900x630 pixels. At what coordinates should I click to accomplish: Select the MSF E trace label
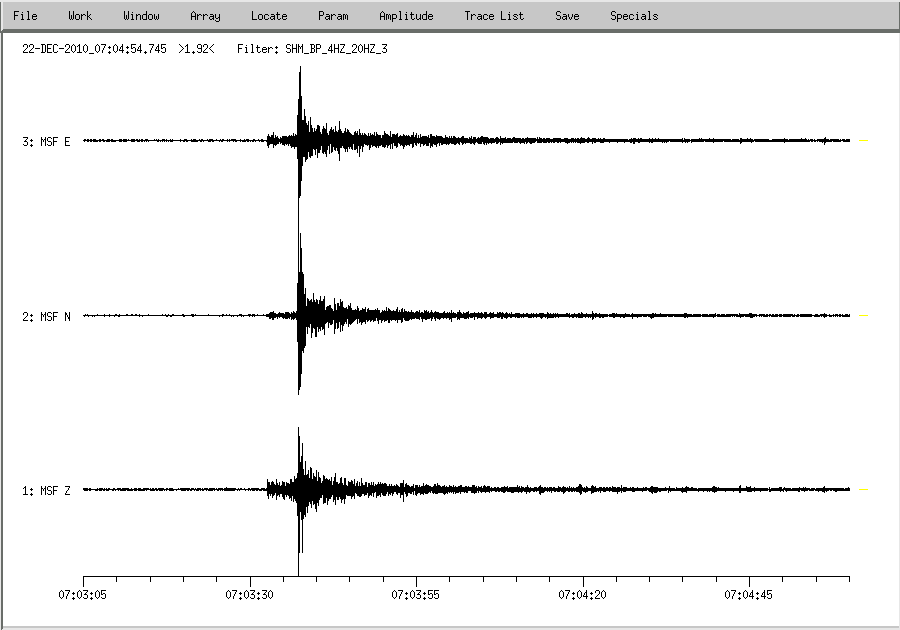click(x=46, y=142)
